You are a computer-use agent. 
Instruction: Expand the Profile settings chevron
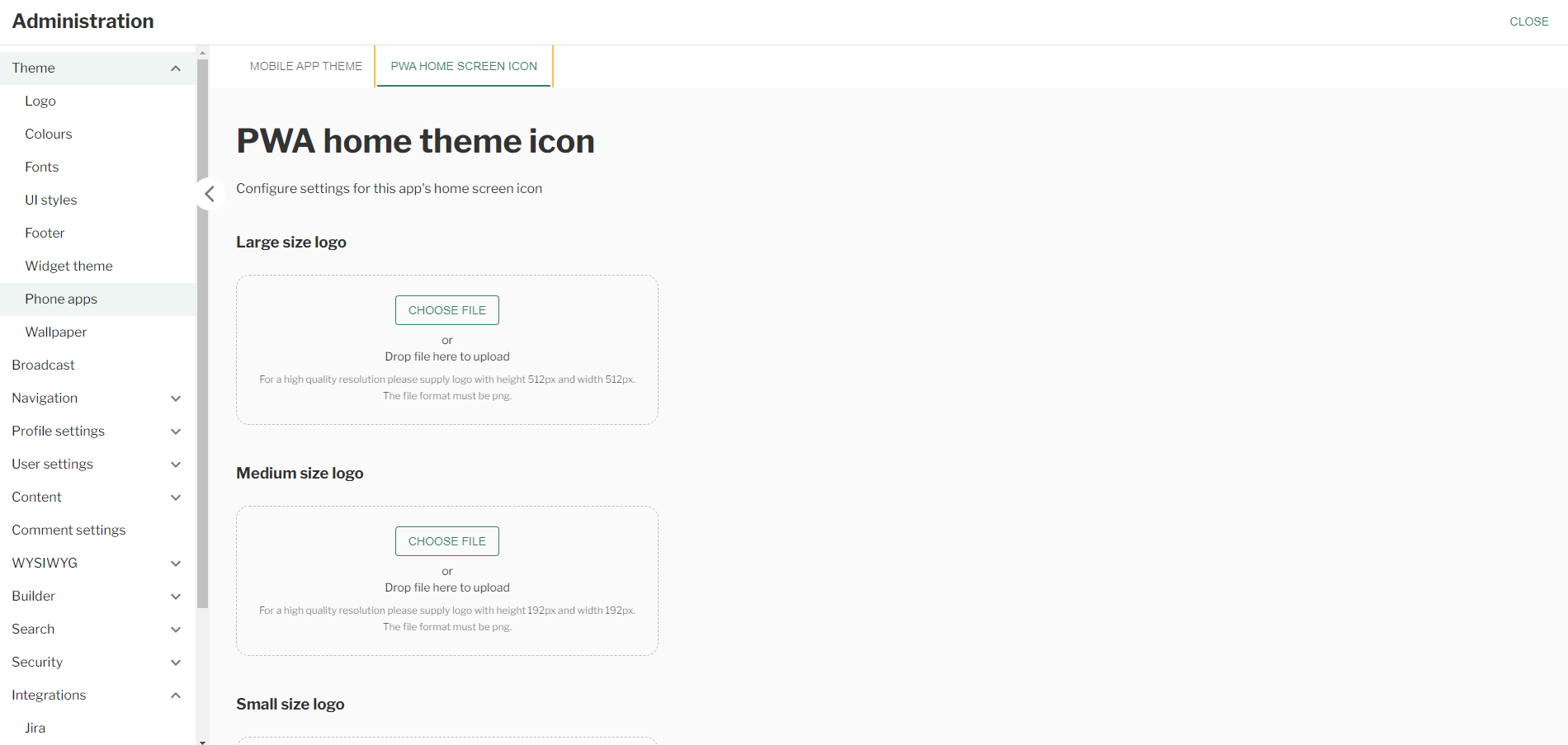coord(176,431)
